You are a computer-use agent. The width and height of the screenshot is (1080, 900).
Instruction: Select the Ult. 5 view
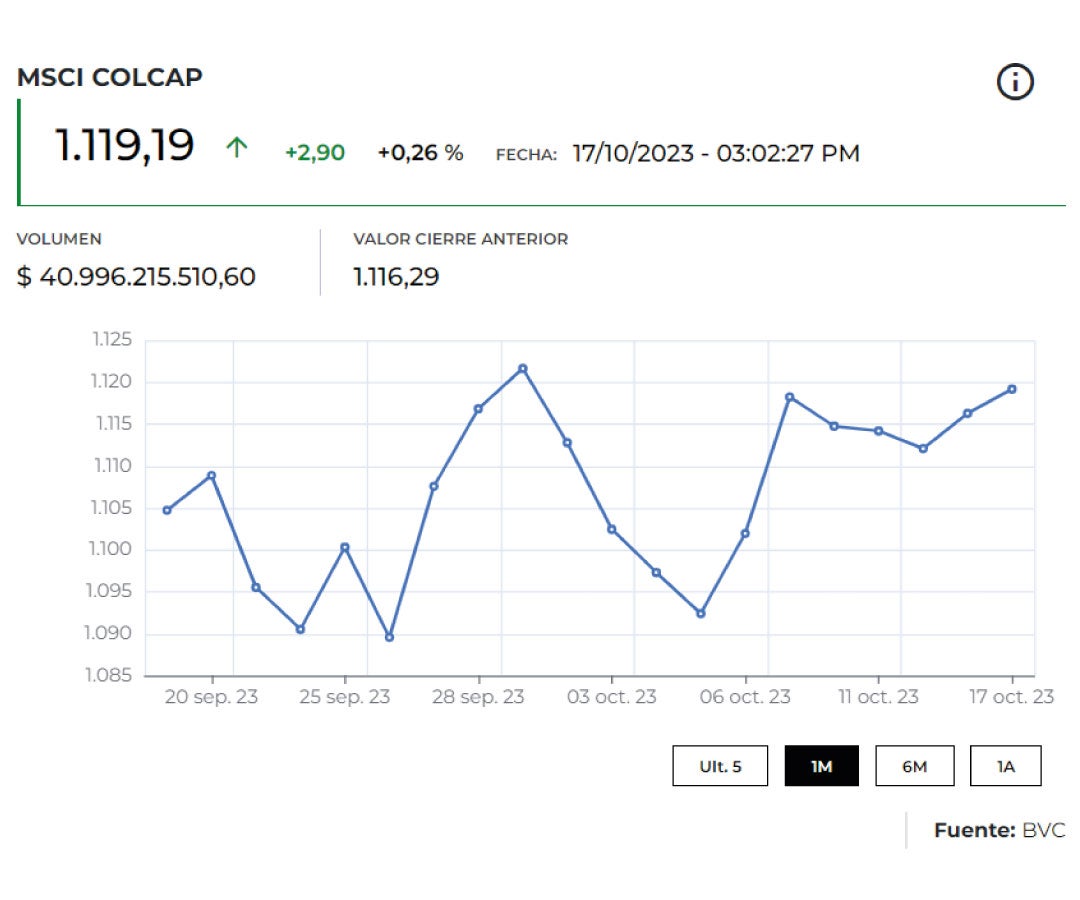(x=721, y=765)
